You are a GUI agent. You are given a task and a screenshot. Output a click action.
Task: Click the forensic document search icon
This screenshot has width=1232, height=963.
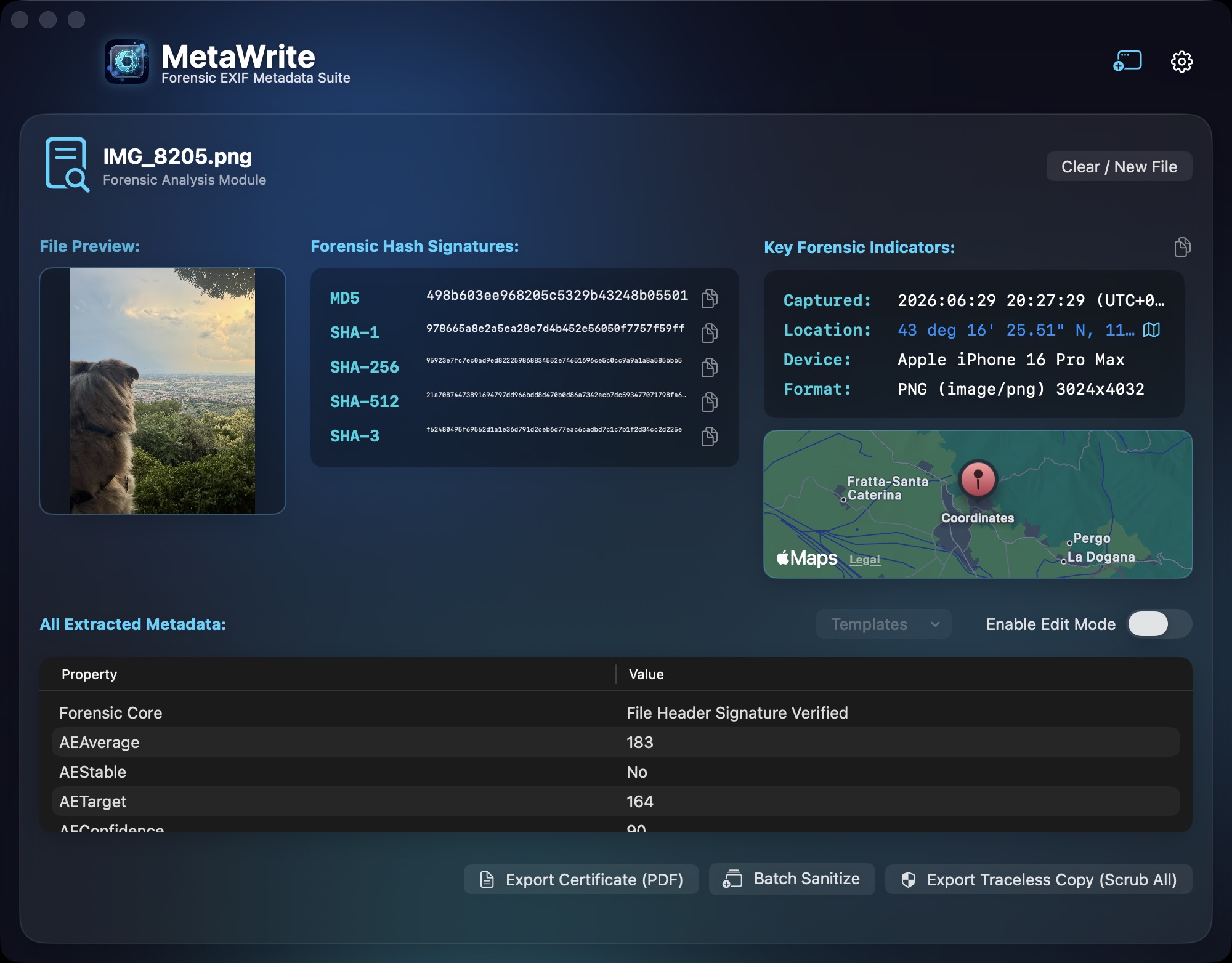tap(67, 164)
